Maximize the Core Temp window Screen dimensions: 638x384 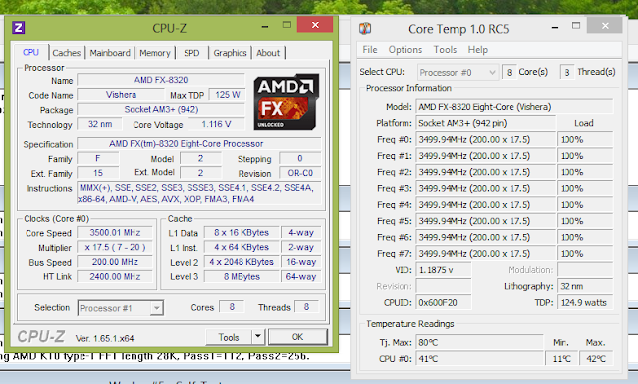(x=576, y=26)
